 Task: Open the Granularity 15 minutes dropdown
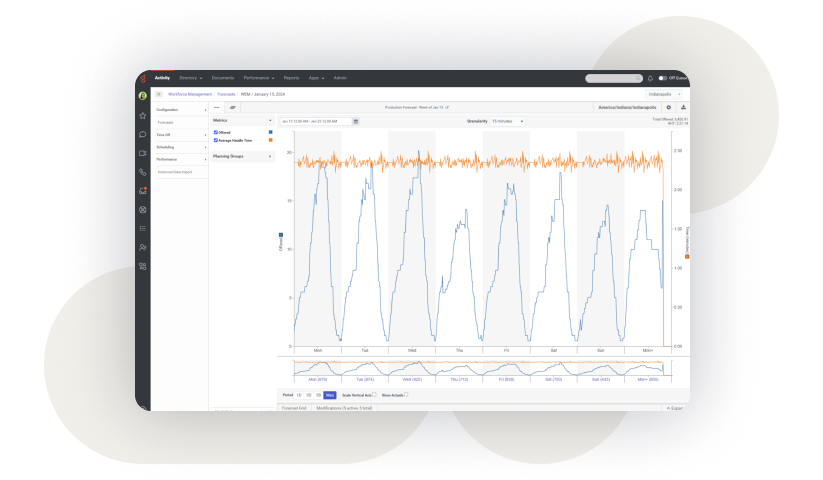(507, 121)
